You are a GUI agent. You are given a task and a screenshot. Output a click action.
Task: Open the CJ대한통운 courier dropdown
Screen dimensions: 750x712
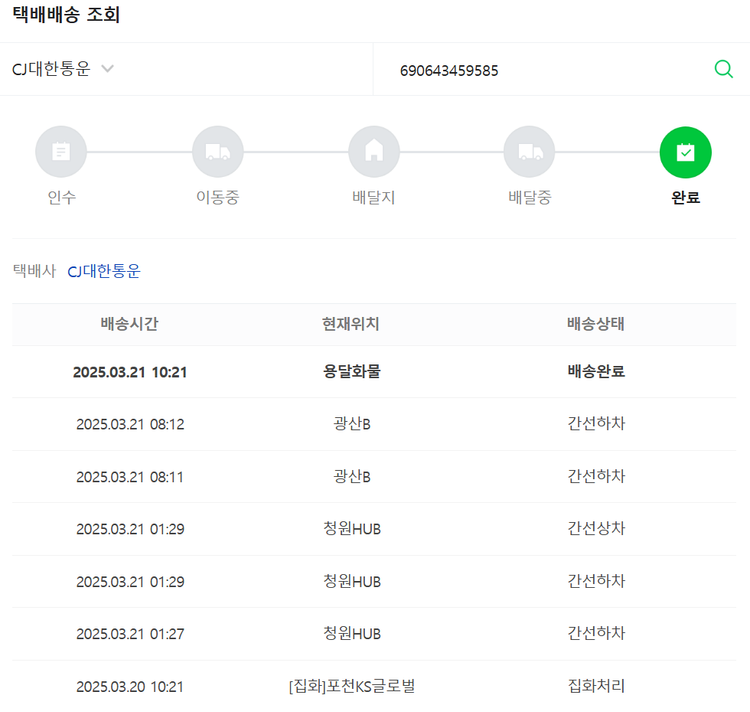(x=52, y=69)
